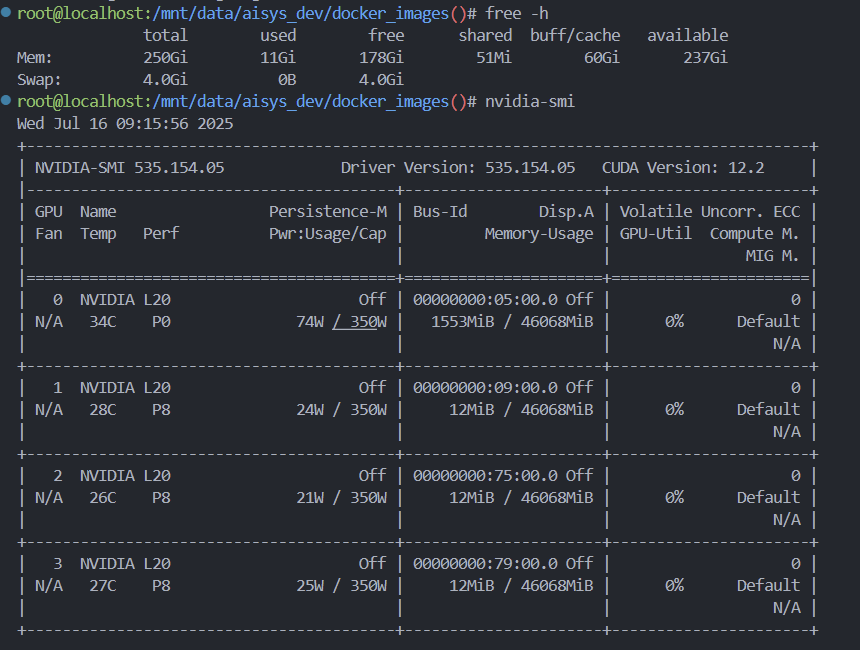860x650 pixels.
Task: Click the Driver Version 535.154.05 text
Action: click(x=457, y=168)
